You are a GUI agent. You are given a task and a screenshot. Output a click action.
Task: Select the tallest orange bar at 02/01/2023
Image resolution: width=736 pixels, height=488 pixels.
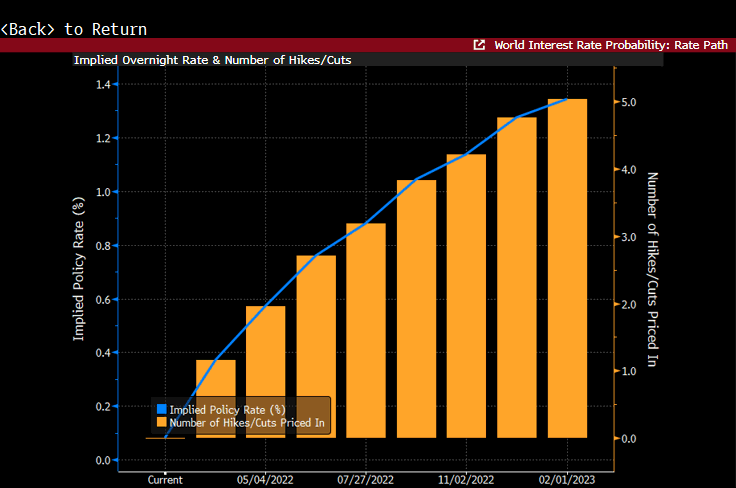567,268
